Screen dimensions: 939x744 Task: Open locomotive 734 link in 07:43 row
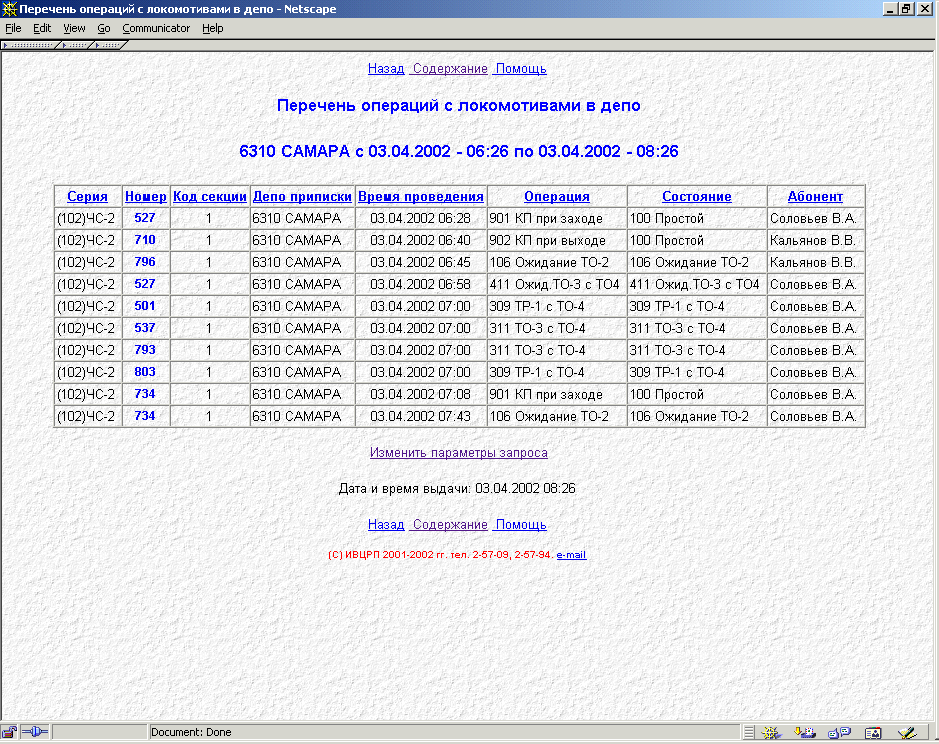pyautogui.click(x=145, y=416)
